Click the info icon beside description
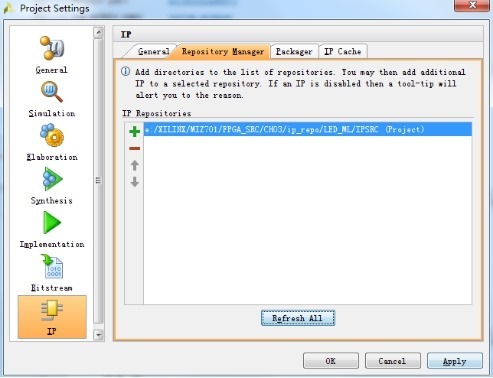 click(125, 71)
